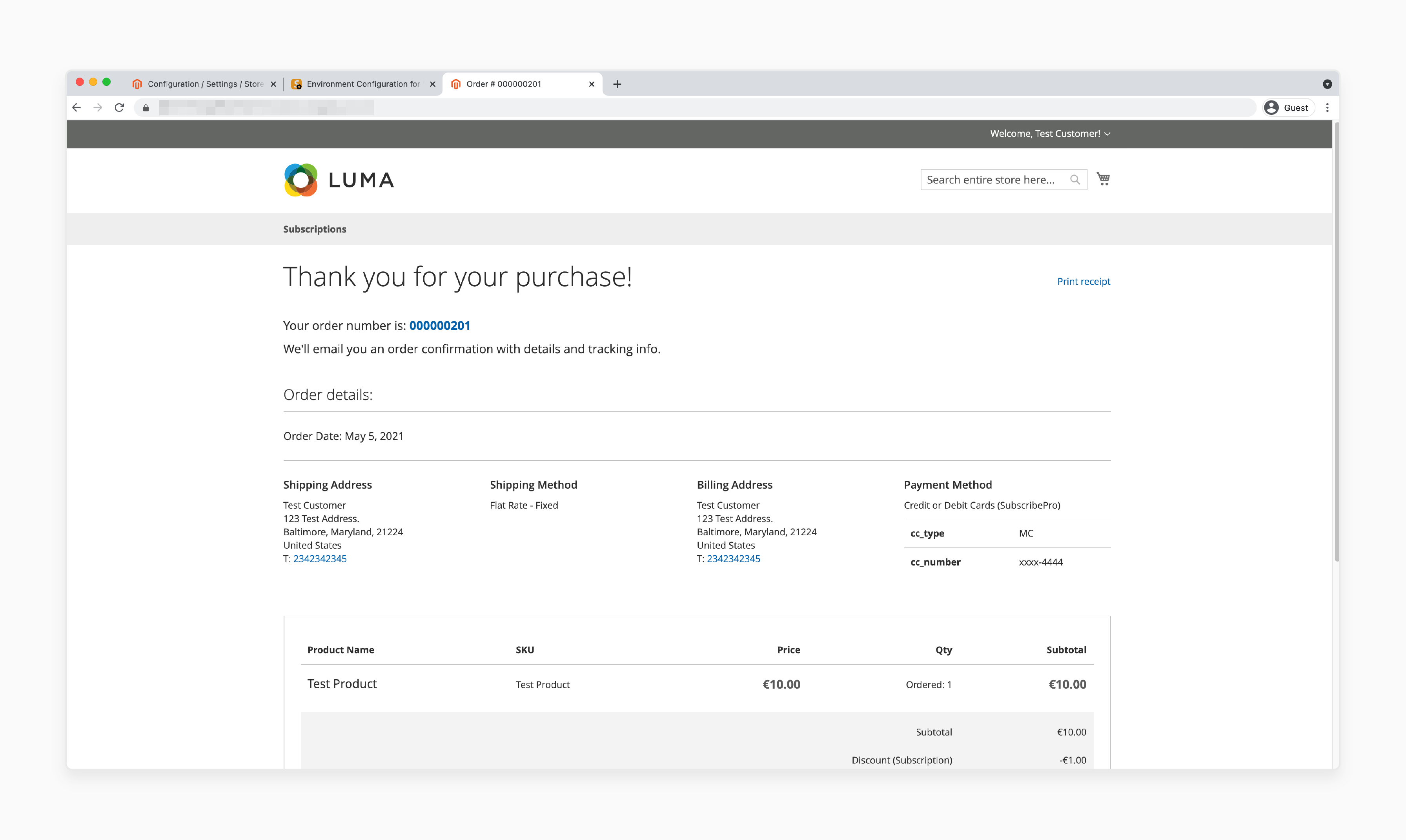The width and height of the screenshot is (1406, 840).
Task: Click the Test Product SKU cell
Action: 543,684
